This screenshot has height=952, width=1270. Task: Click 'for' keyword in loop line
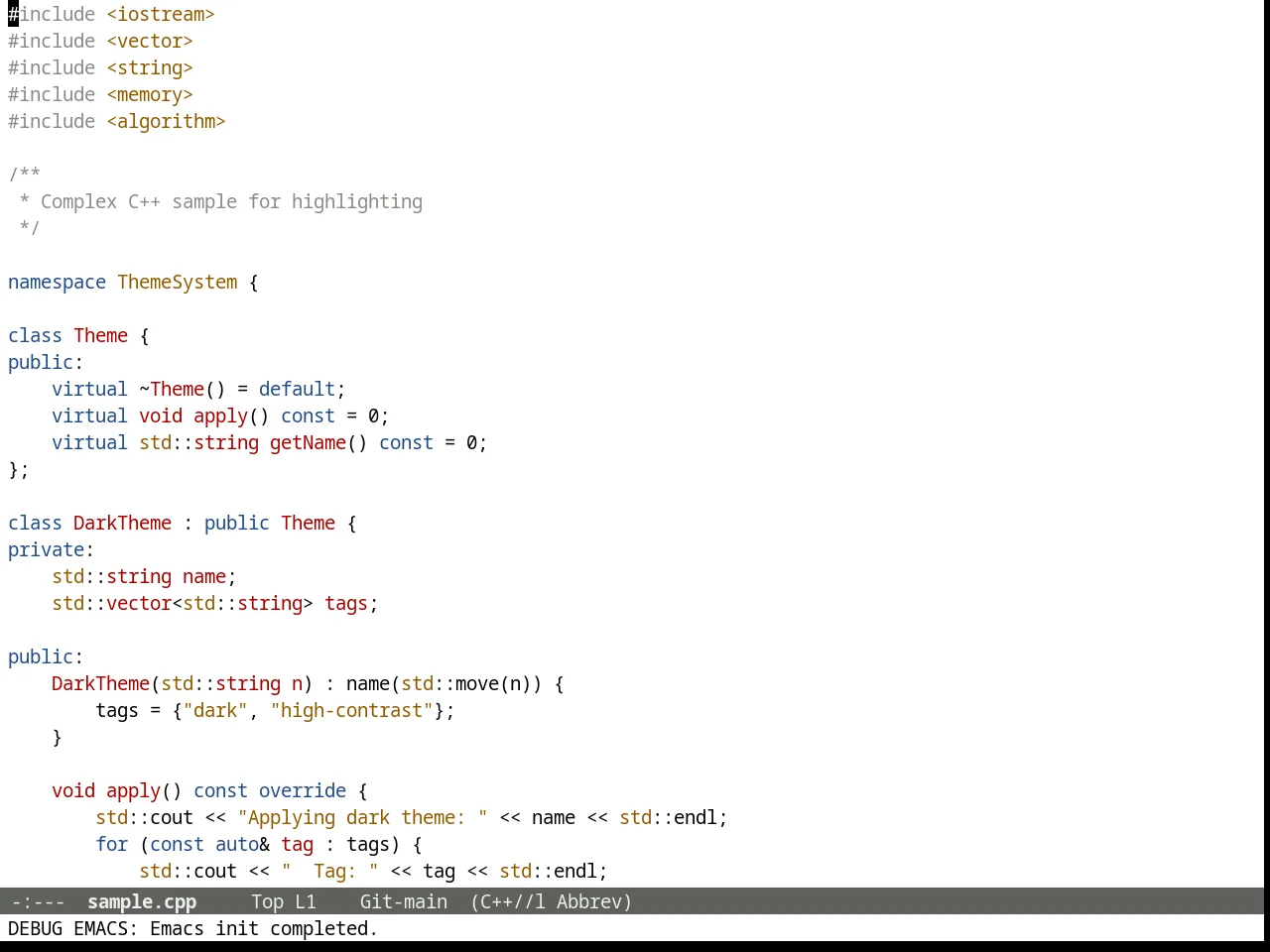[x=111, y=844]
